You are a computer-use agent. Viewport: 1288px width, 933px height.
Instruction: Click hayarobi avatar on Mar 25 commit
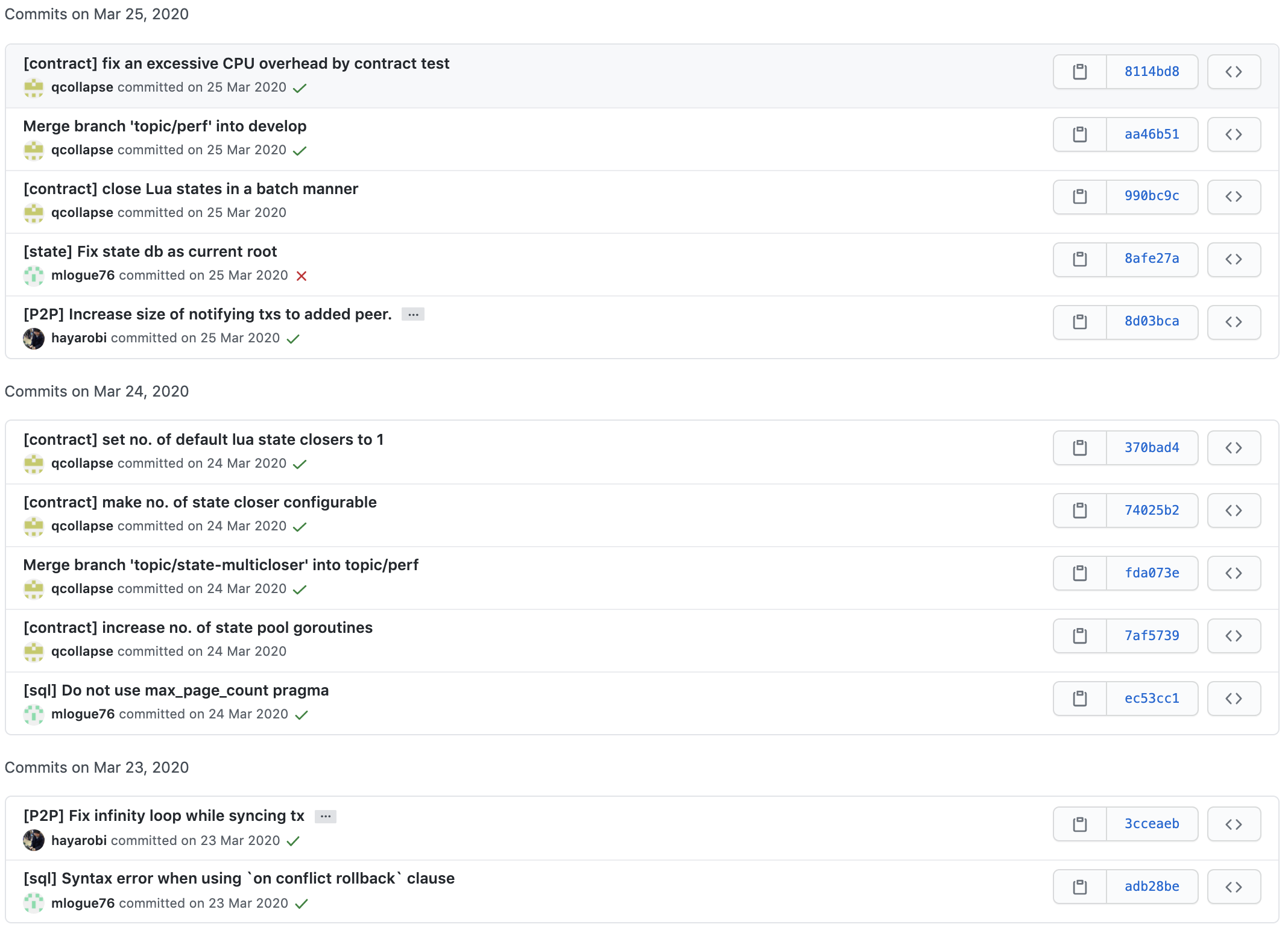pyautogui.click(x=34, y=339)
